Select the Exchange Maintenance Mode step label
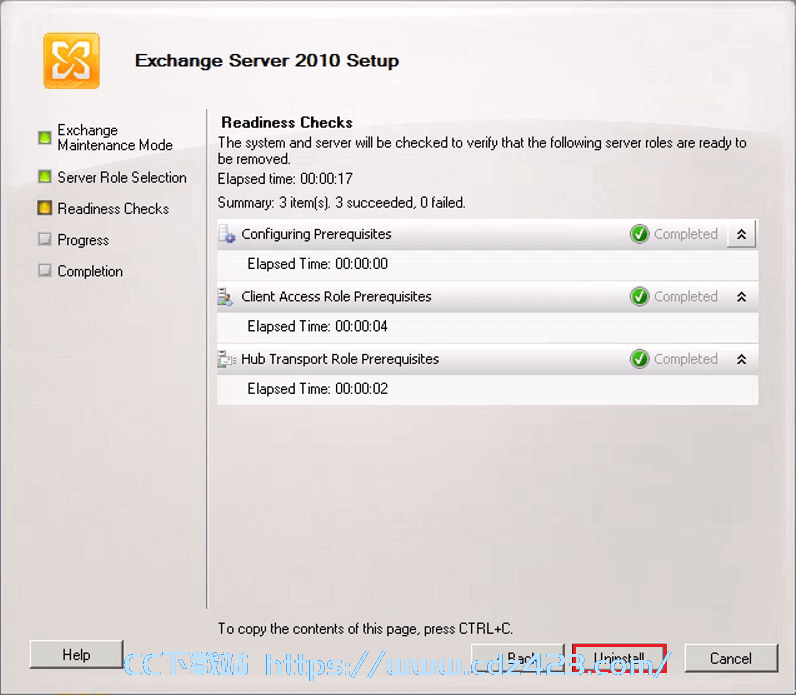This screenshot has width=796, height=695. 115,138
